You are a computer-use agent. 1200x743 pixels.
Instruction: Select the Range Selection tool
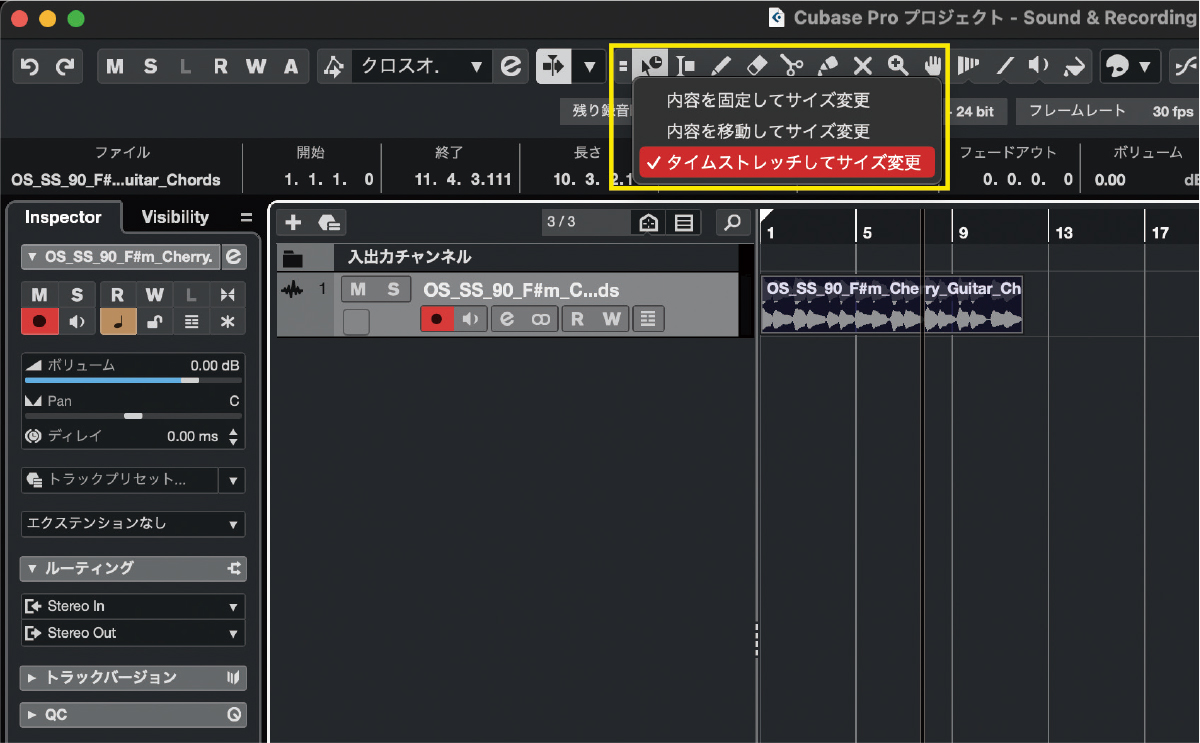pos(686,66)
